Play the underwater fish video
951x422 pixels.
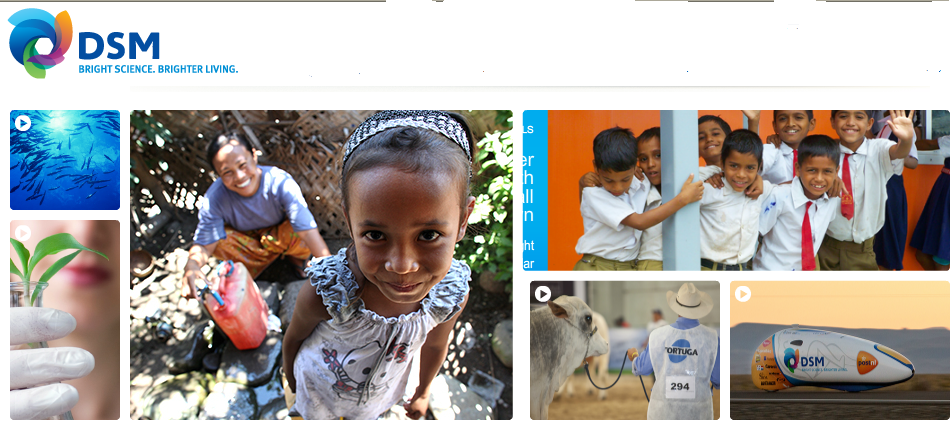pos(22,124)
